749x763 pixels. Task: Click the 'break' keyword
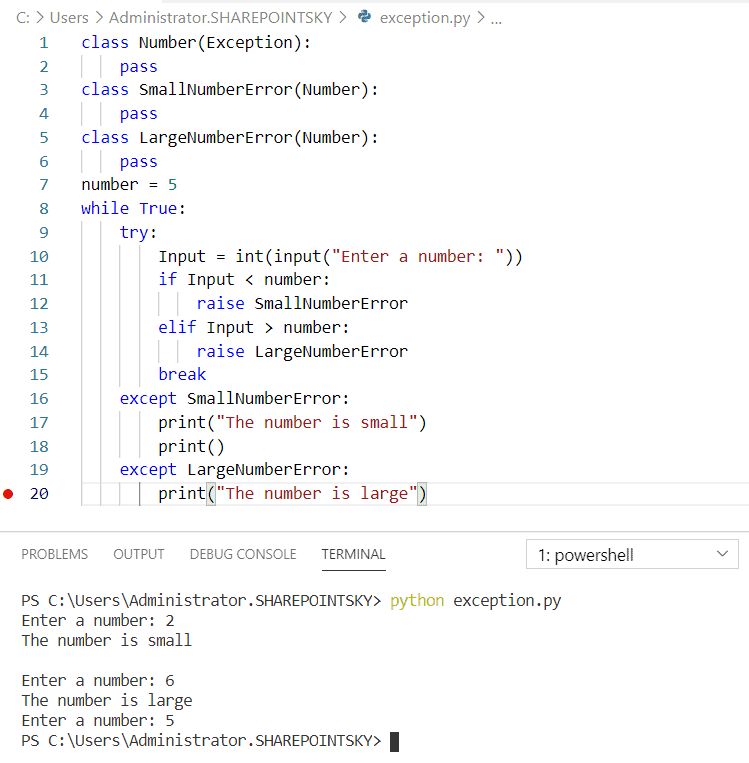[x=182, y=375]
